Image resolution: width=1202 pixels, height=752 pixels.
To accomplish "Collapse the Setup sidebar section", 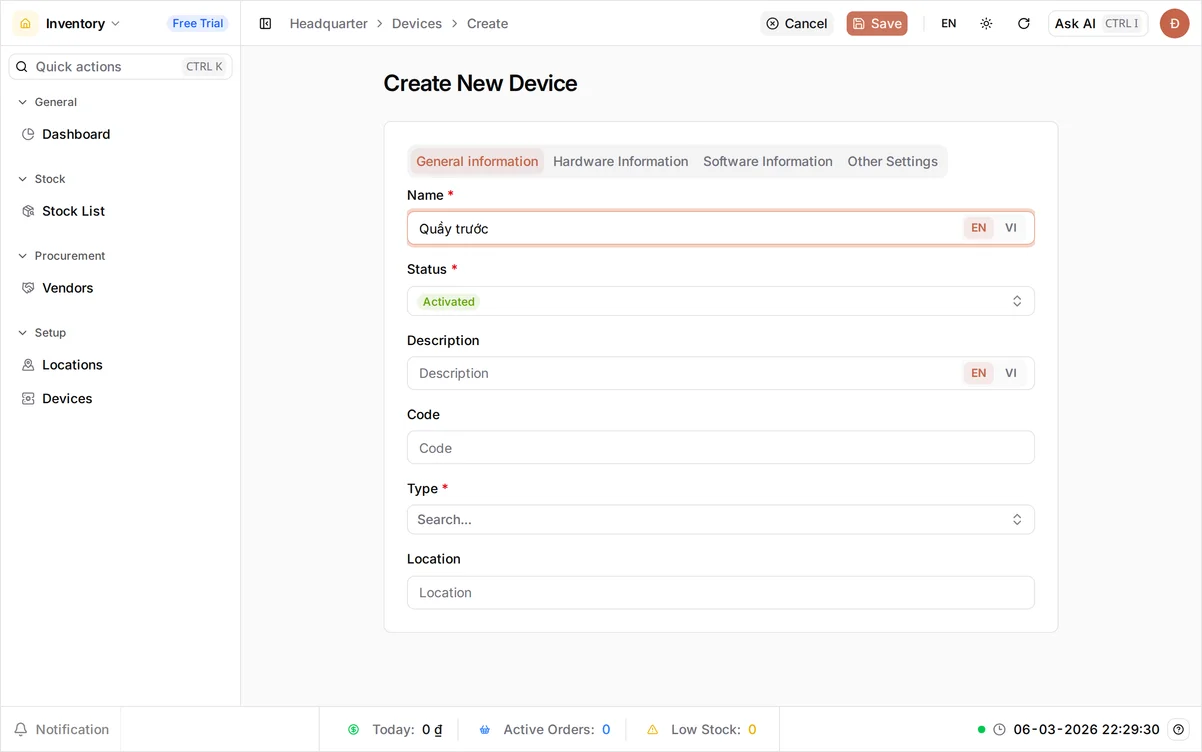I will tap(42, 333).
